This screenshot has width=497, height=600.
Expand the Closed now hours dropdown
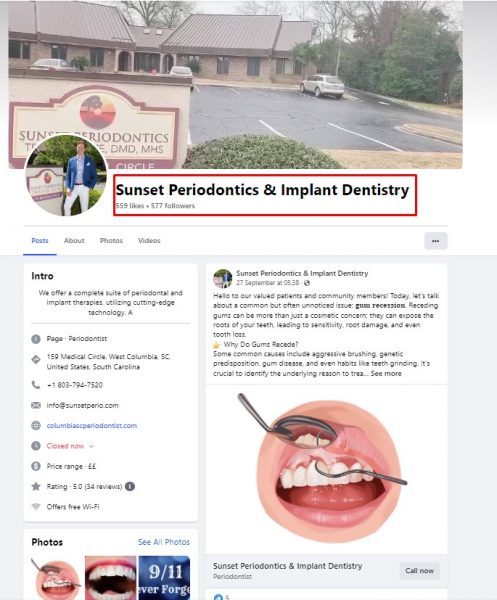91,446
